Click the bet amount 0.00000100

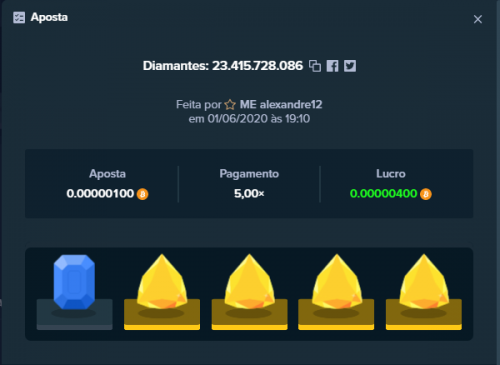point(100,194)
